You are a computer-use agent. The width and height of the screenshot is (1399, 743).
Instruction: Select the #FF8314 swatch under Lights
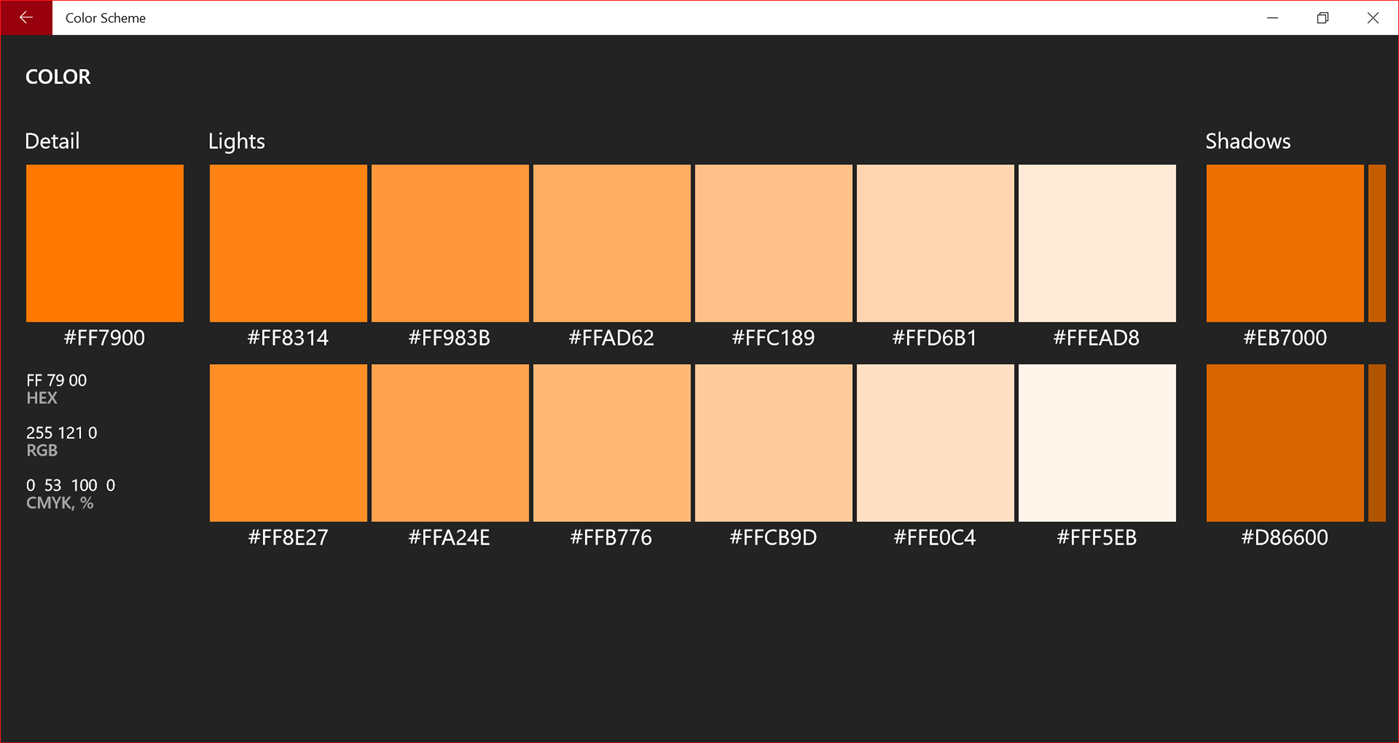tap(288, 243)
